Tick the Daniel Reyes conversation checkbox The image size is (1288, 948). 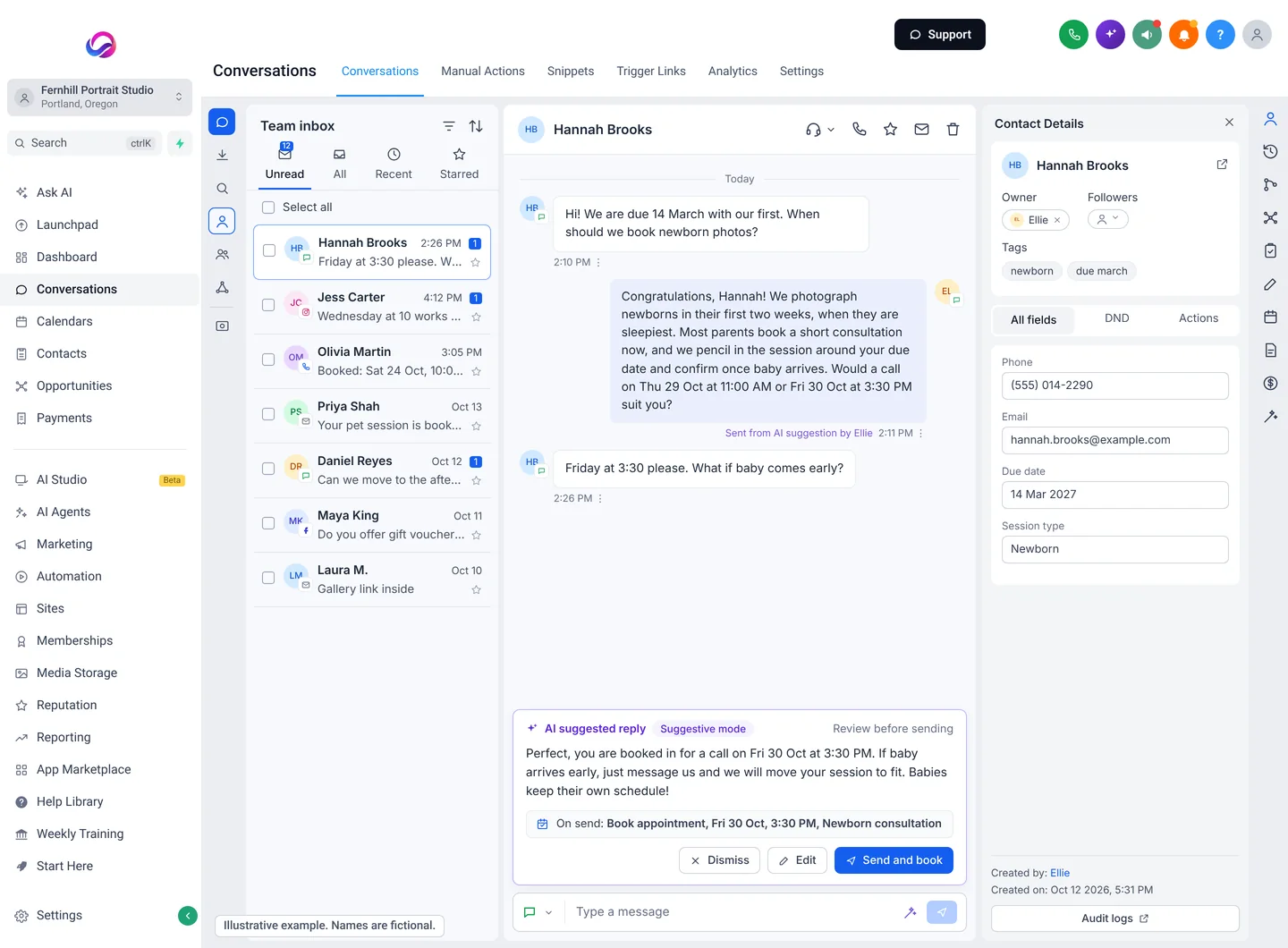[x=268, y=469]
